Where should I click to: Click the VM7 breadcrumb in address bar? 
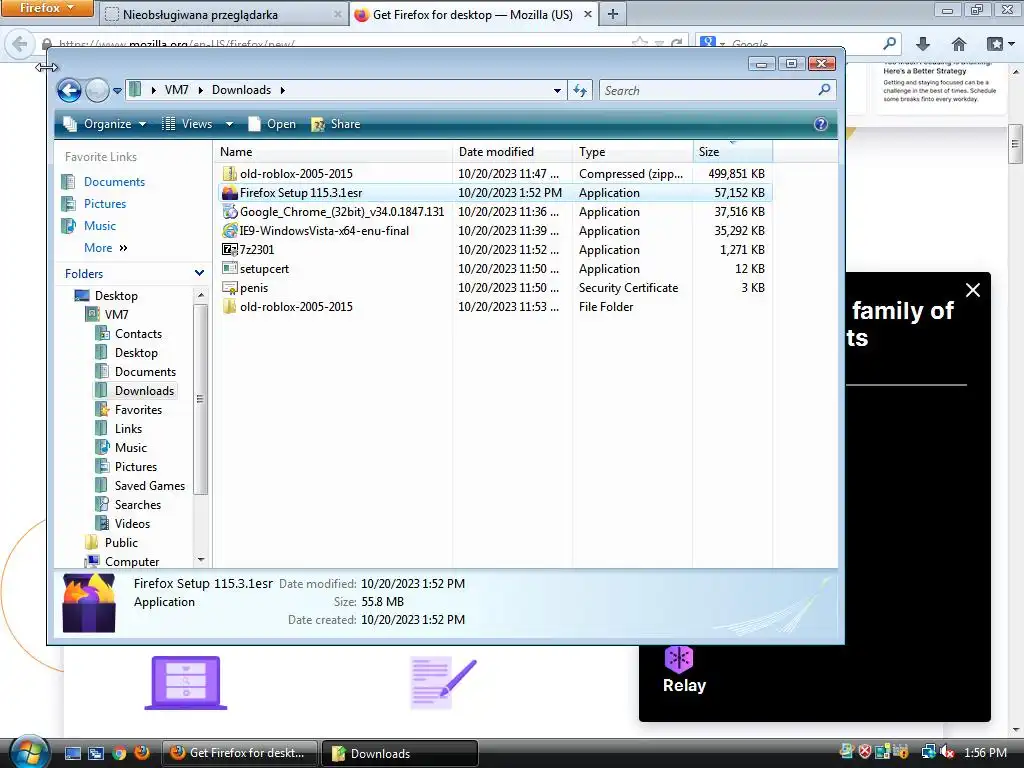click(x=176, y=90)
